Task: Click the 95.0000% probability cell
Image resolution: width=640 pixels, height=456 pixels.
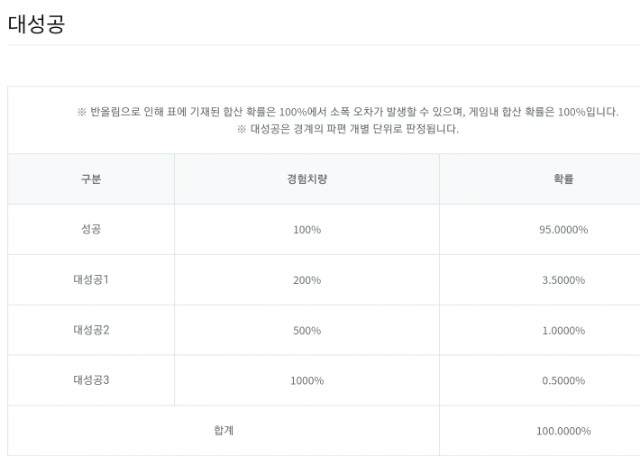Action: click(562, 230)
